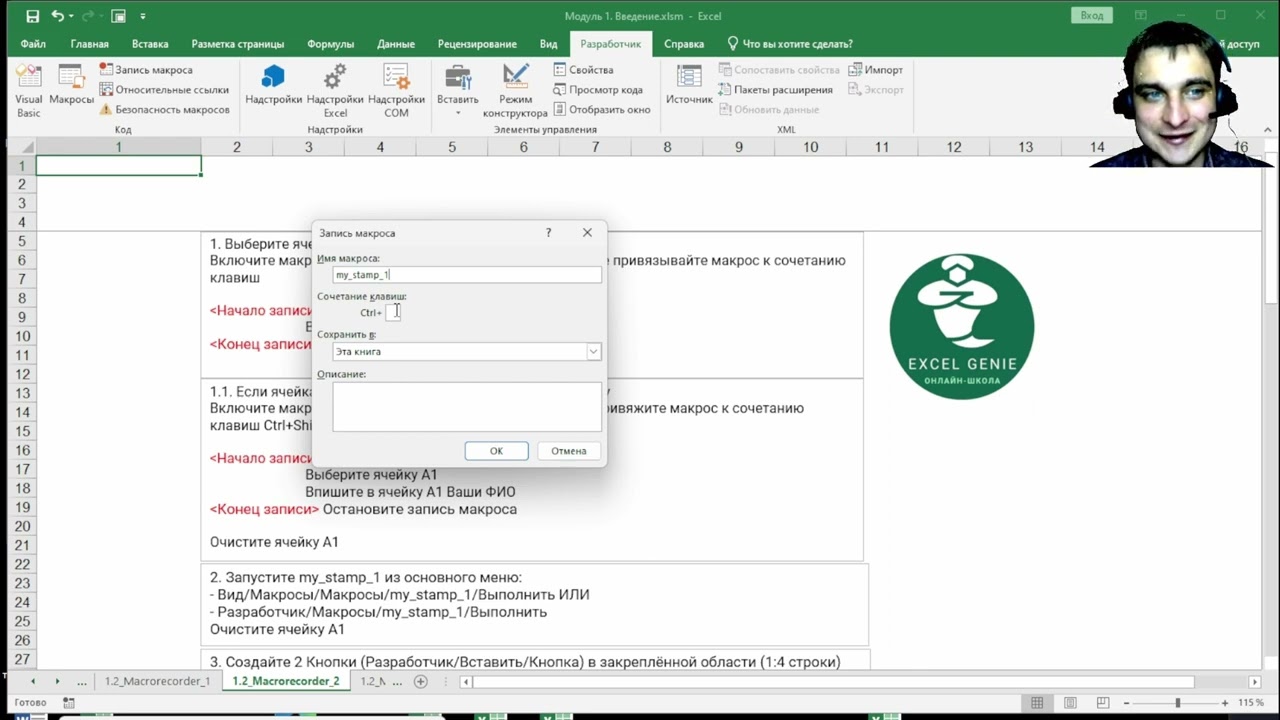The height and width of the screenshot is (720, 1280).
Task: Show hidden sheet tabs with the ellipsis
Action: pyautogui.click(x=82, y=682)
